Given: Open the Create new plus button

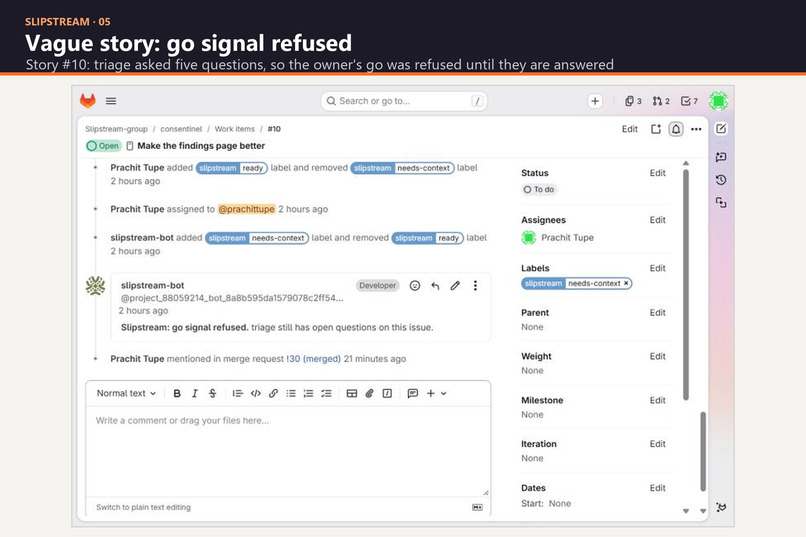Looking at the screenshot, I should pyautogui.click(x=595, y=101).
